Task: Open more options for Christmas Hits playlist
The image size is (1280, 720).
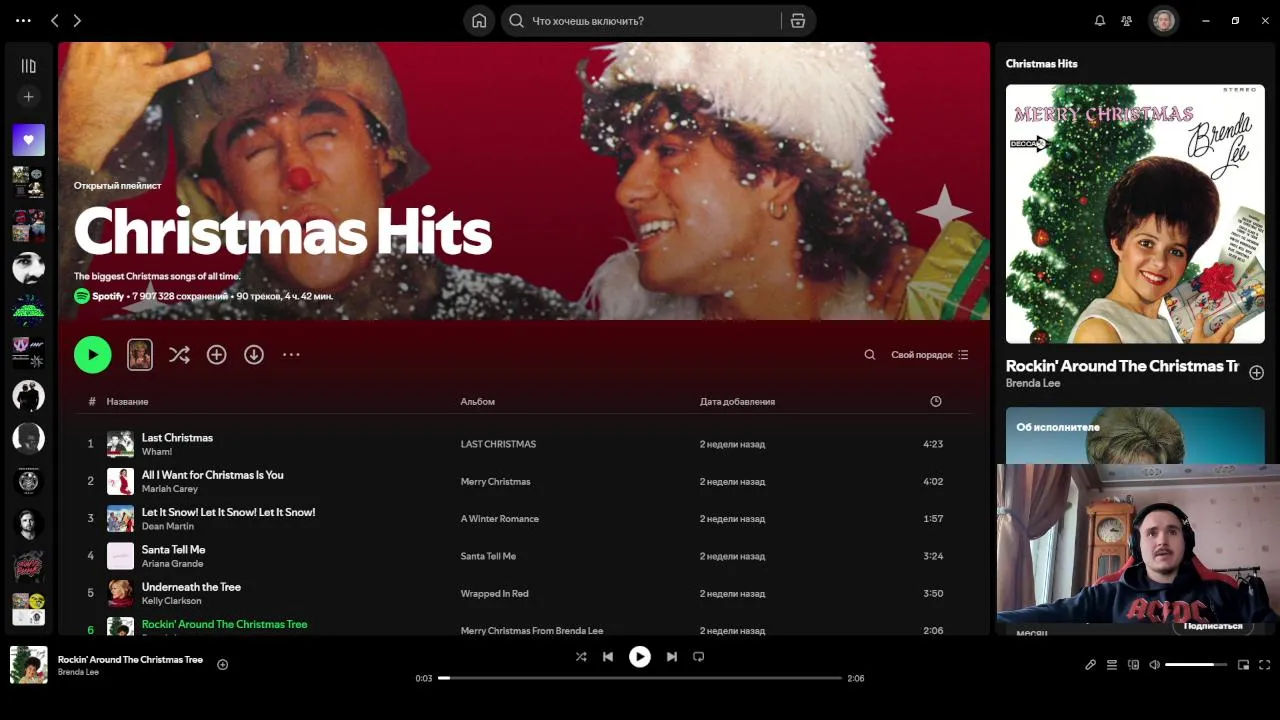Action: [x=291, y=355]
